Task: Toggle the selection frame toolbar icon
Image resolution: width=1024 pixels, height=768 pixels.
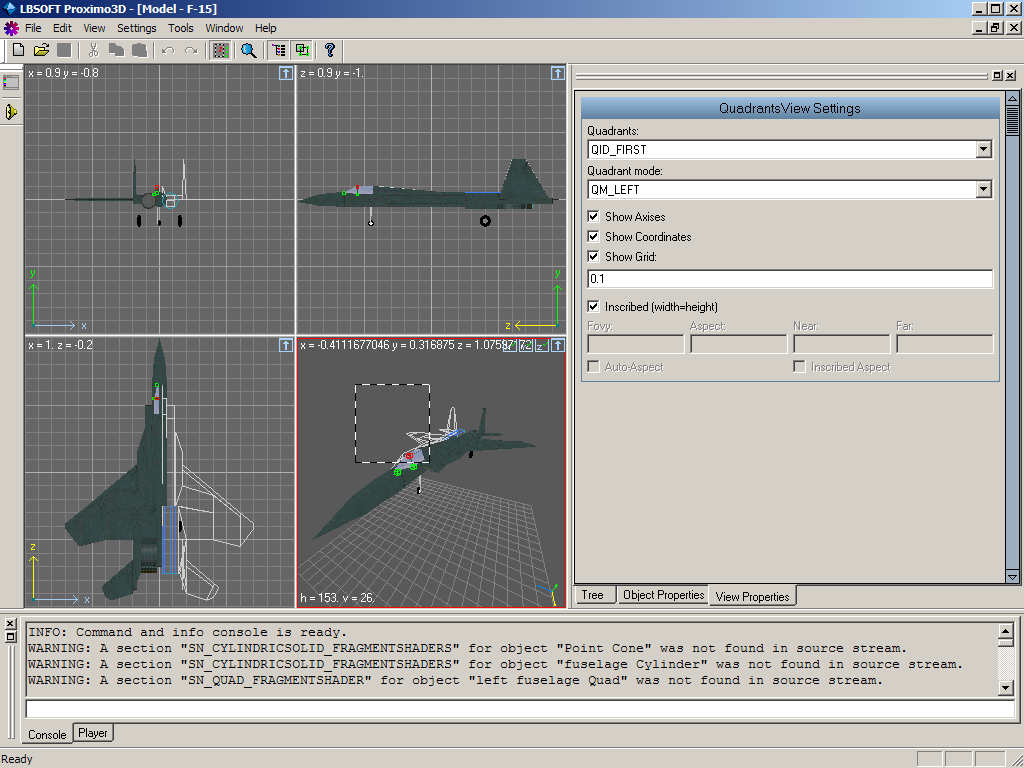Action: click(x=221, y=50)
